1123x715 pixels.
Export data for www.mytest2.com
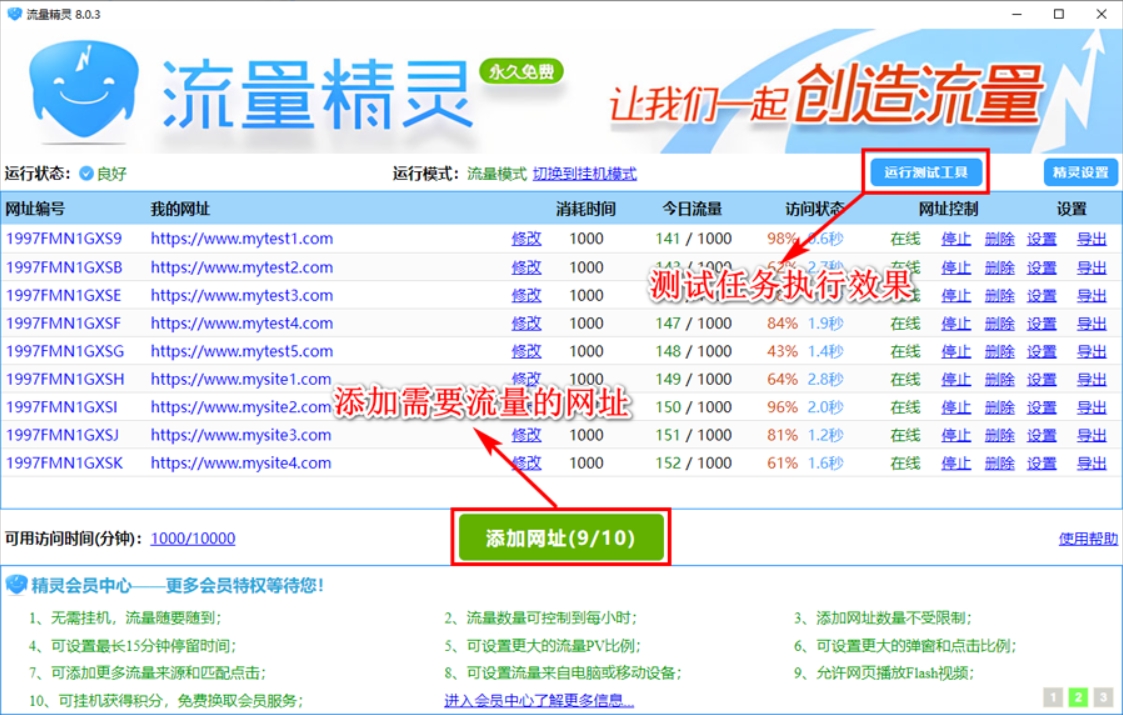click(x=1091, y=267)
